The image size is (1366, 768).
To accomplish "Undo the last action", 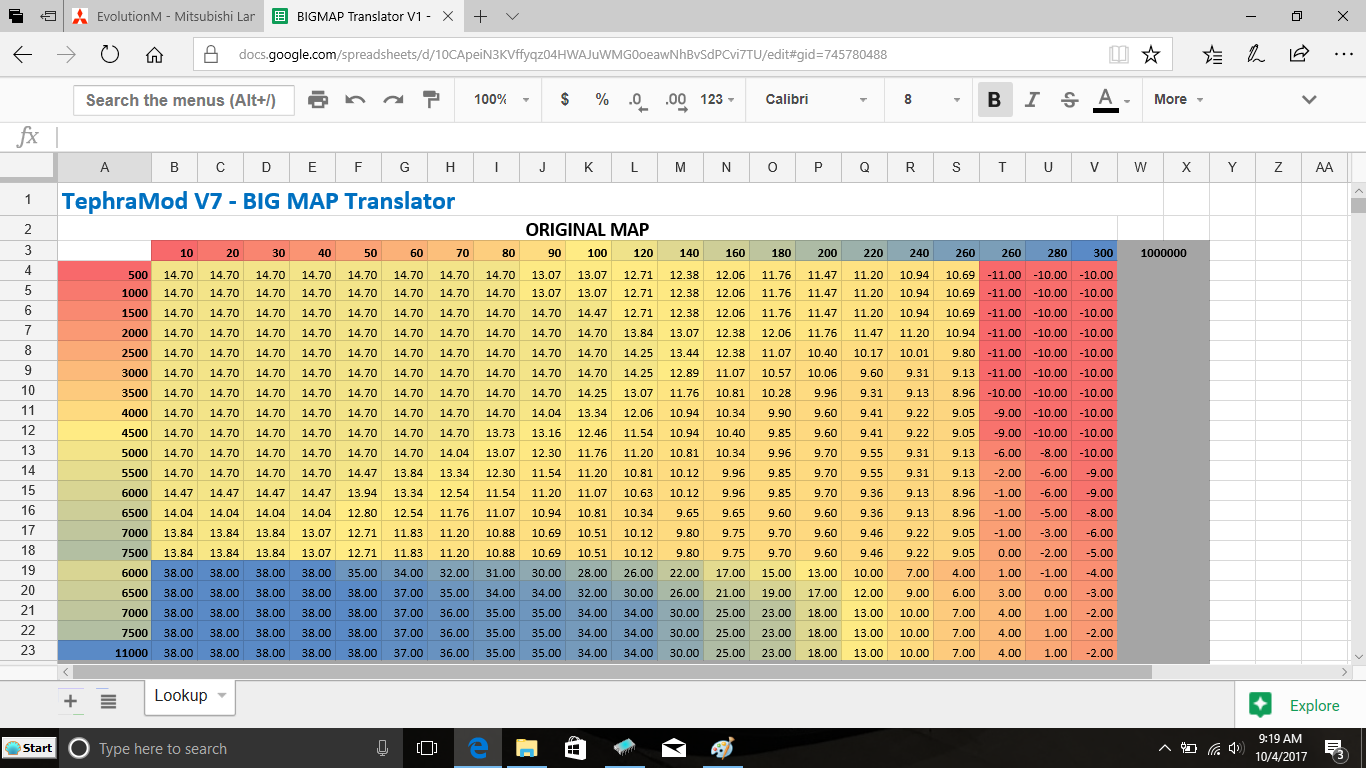I will point(355,99).
